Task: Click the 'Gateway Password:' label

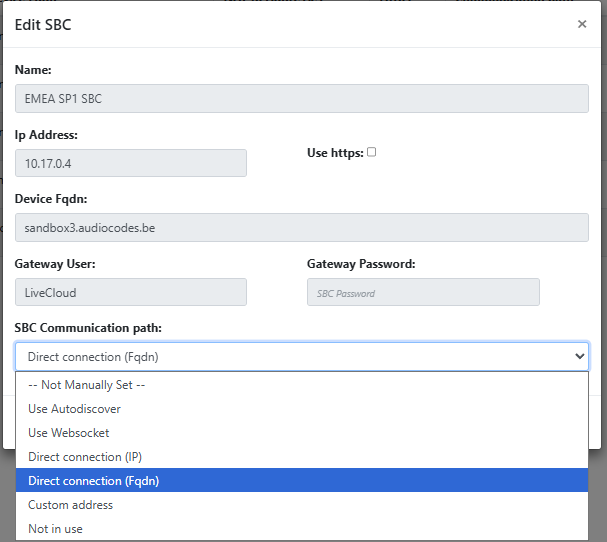Action: tap(361, 264)
